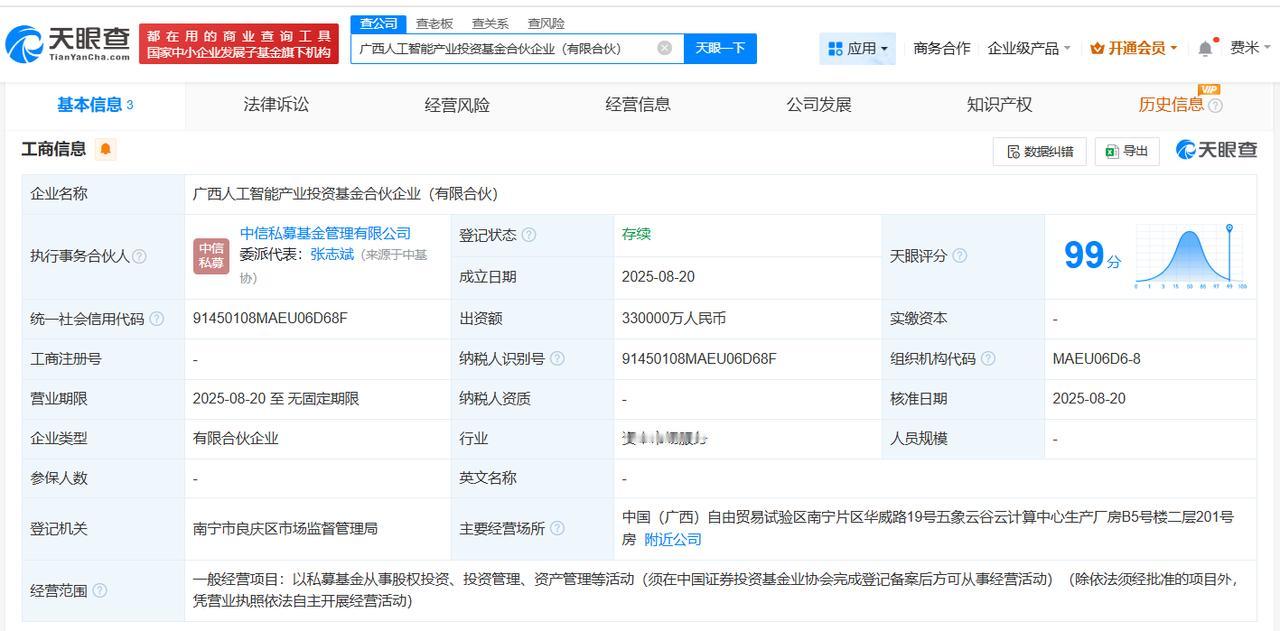Click the red banner 都在用的商业查询工具

coord(239,44)
